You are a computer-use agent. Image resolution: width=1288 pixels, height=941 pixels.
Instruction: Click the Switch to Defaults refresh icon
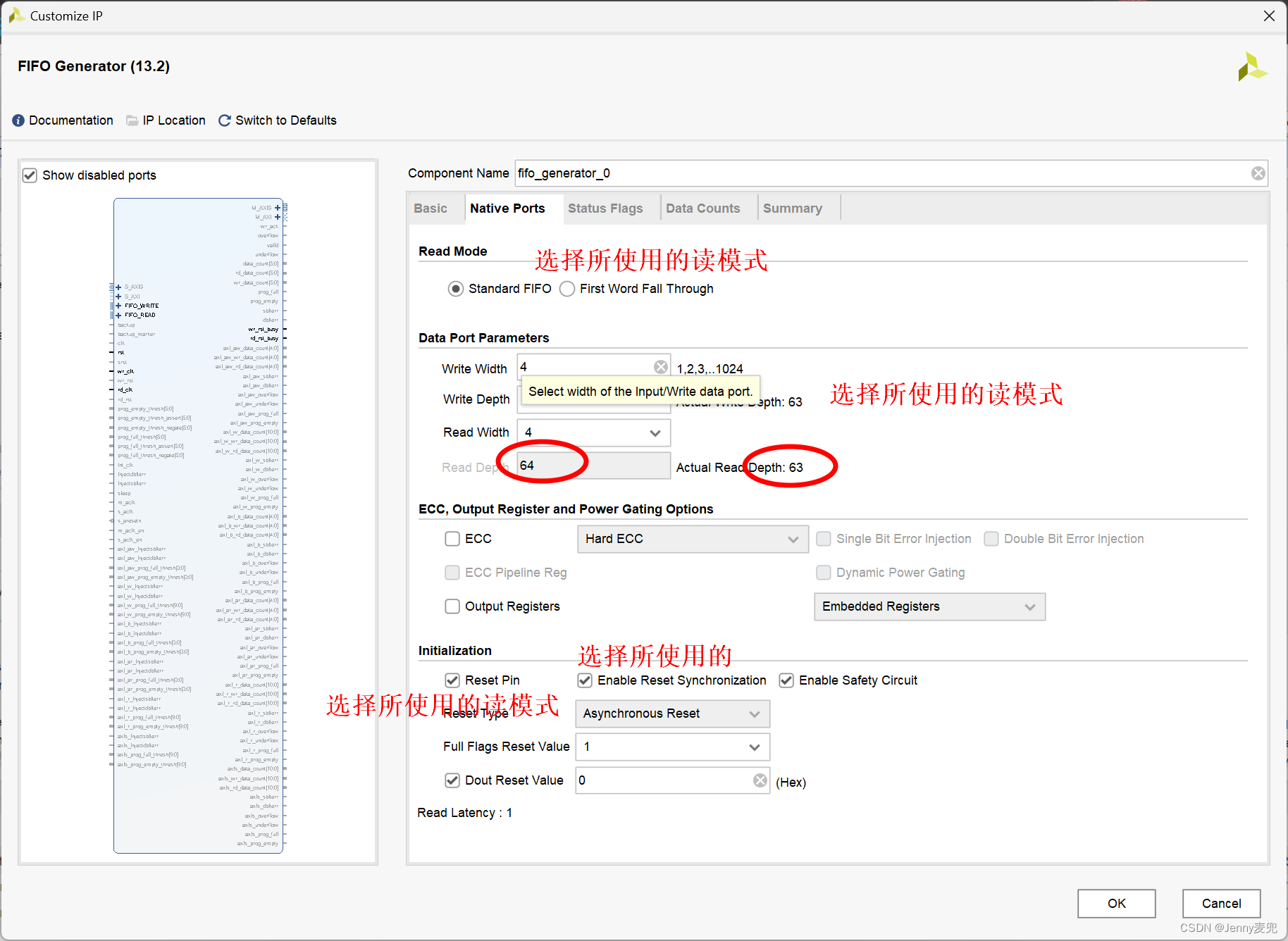click(x=224, y=120)
